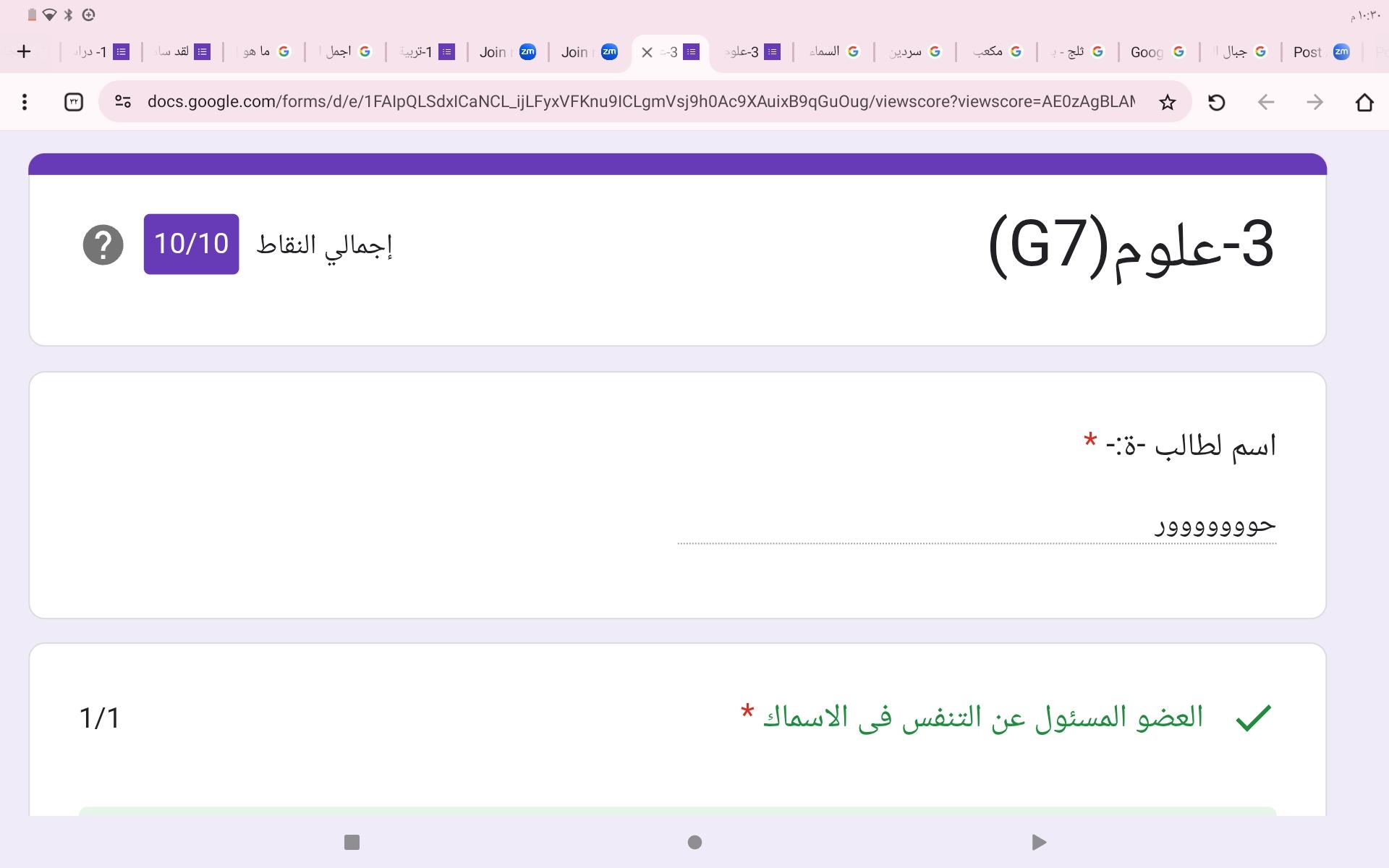Switch to the مكعب Google tab
The width and height of the screenshot is (1389, 868).
(996, 52)
